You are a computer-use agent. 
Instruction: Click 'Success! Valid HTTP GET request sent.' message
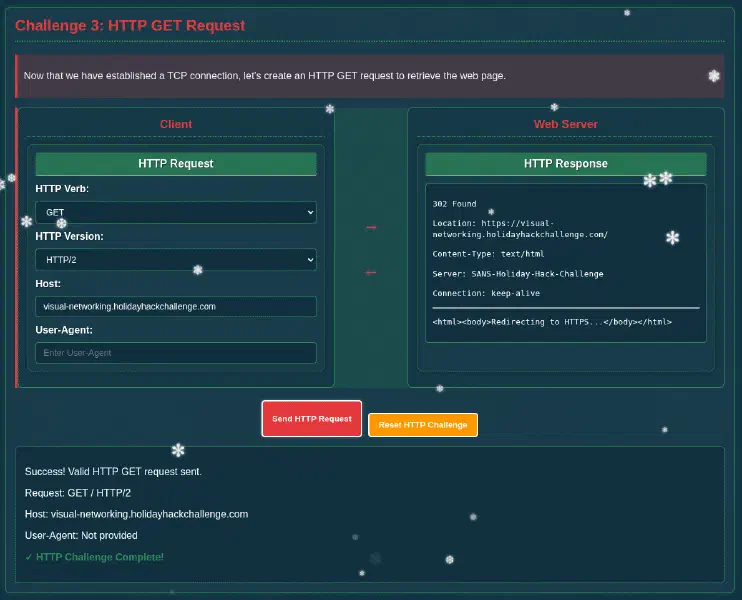click(113, 471)
